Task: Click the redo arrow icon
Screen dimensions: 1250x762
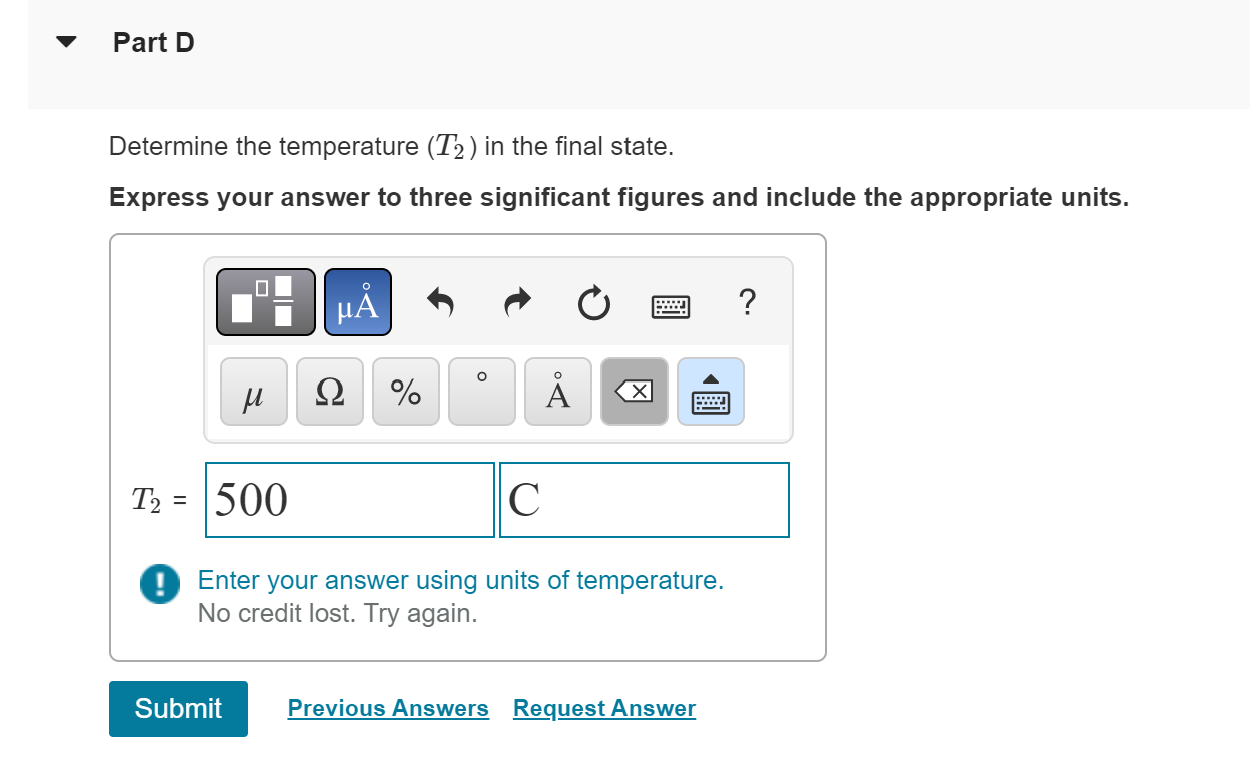Action: coord(516,303)
